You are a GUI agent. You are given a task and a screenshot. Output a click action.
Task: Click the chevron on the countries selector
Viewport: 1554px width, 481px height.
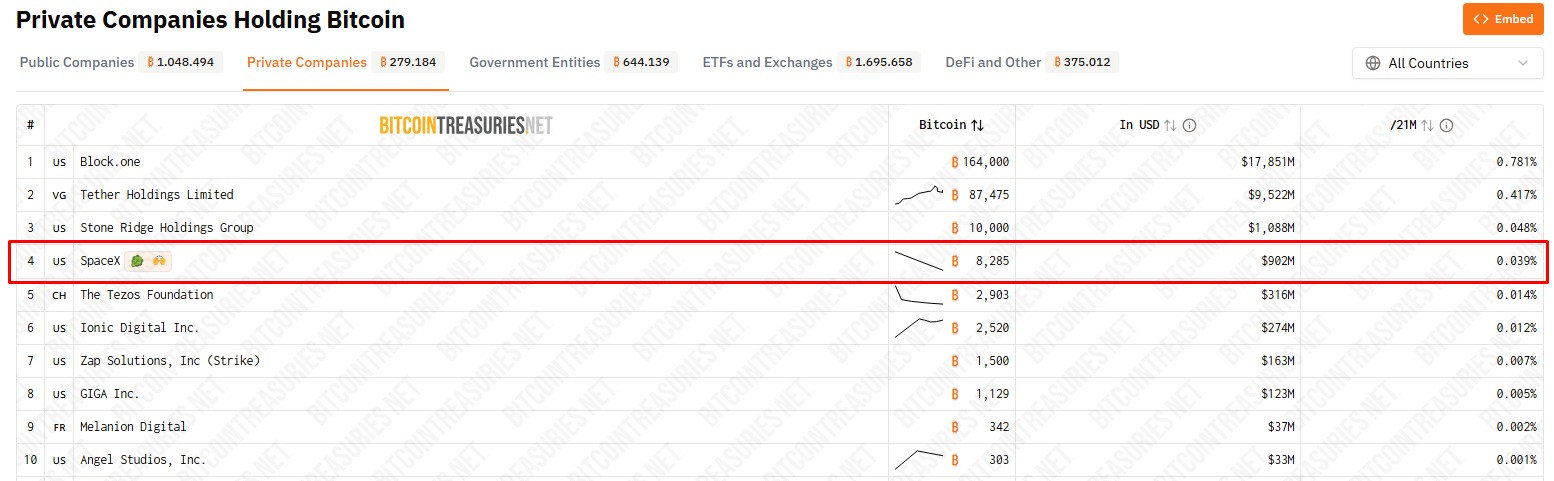tap(1523, 63)
